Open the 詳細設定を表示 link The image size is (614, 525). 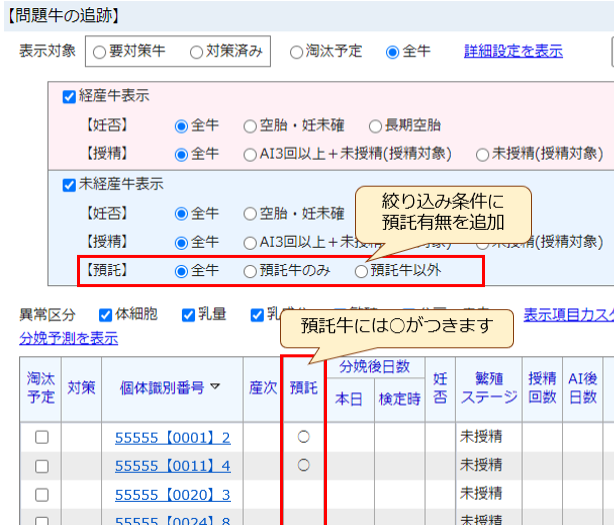pyautogui.click(x=513, y=51)
